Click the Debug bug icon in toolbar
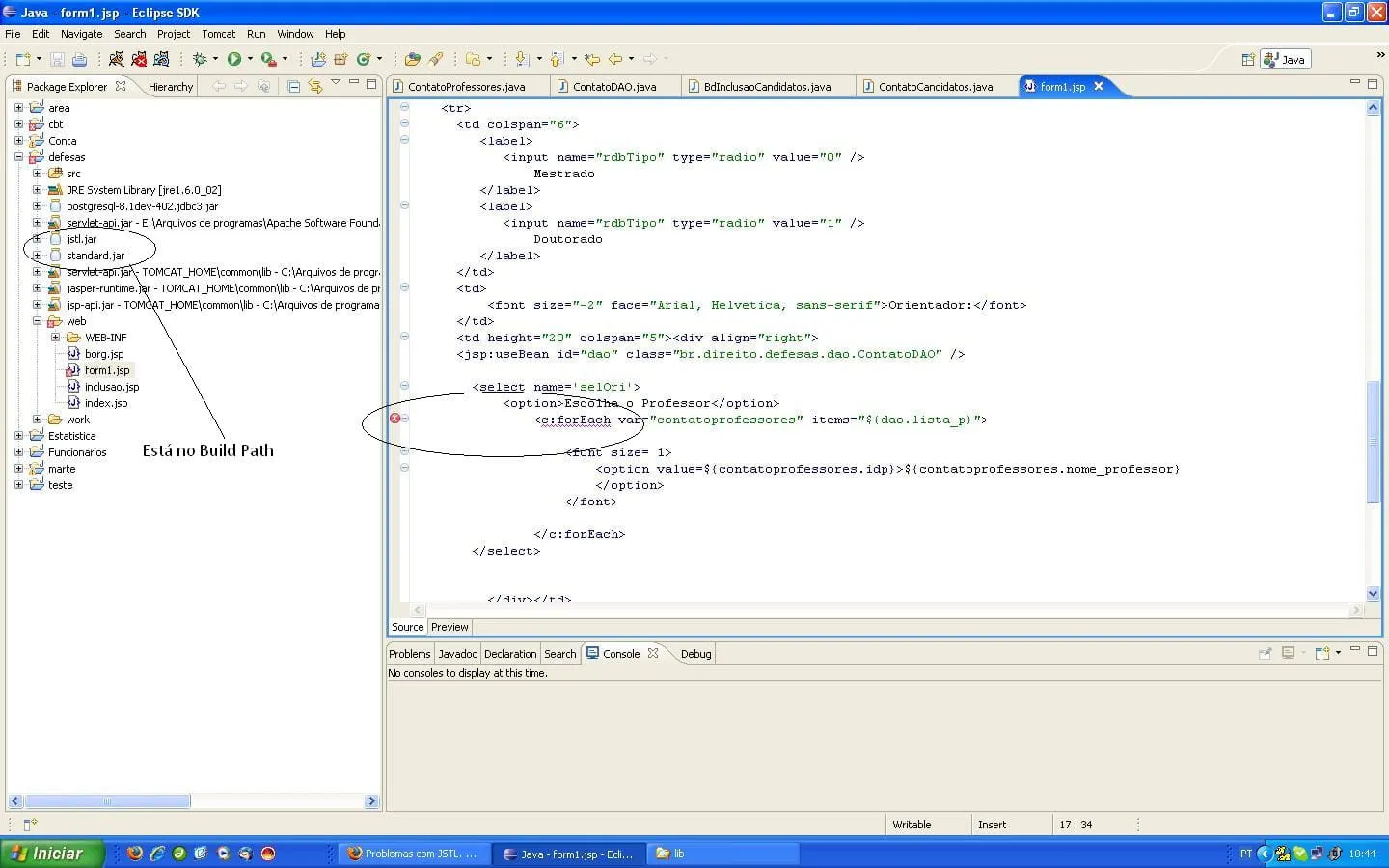Viewport: 1389px width, 868px height. (x=200, y=59)
